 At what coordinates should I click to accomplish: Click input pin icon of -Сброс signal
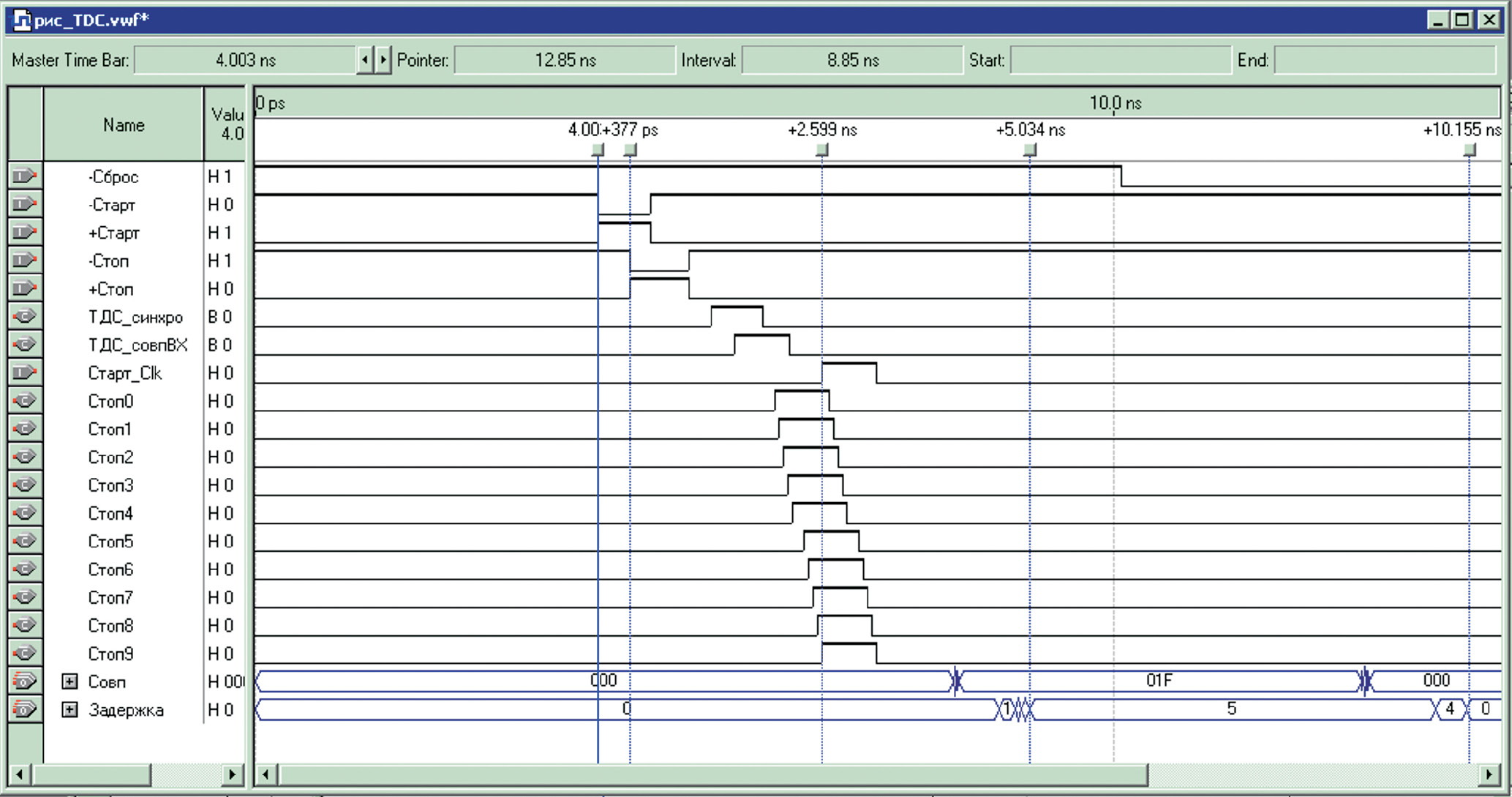[24, 176]
